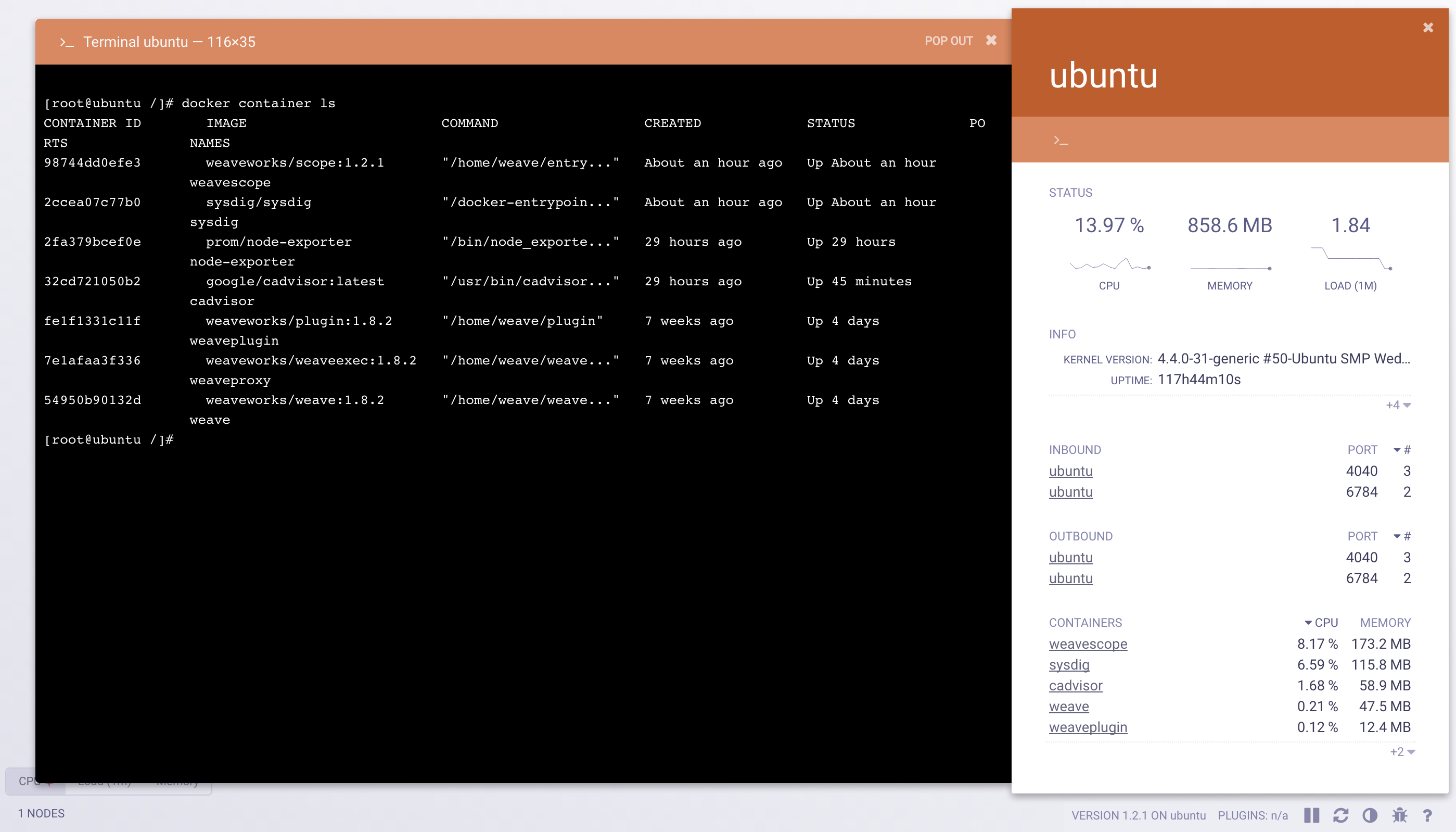Close the ubuntu details panel
This screenshot has width=1456, height=832.
(1428, 28)
